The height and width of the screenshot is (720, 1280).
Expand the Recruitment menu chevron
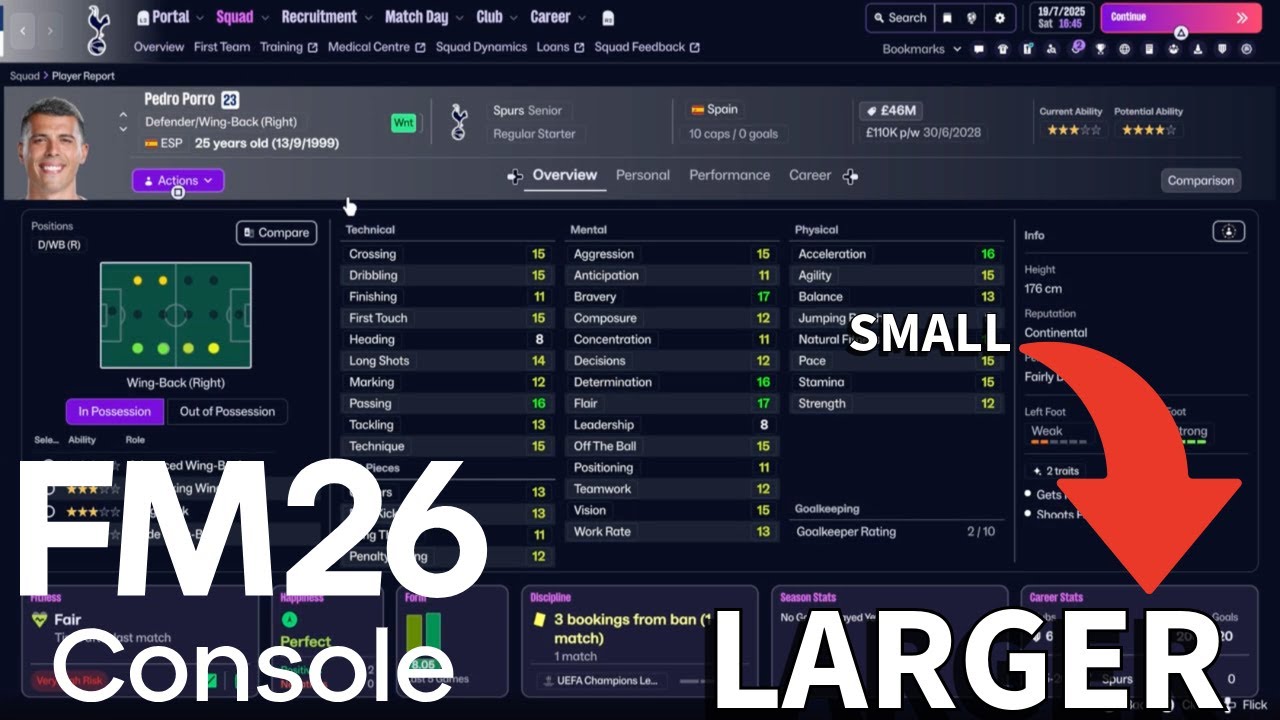pyautogui.click(x=367, y=18)
